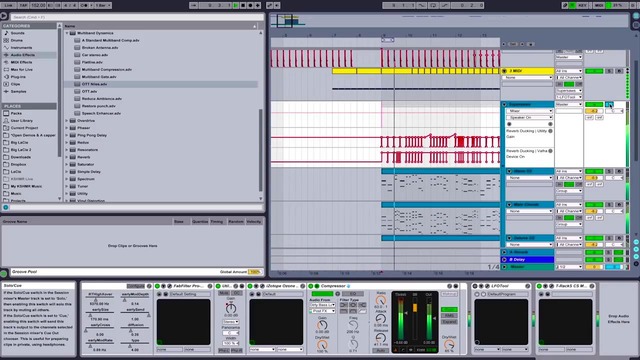This screenshot has height=360, width=640.
Task: Open the 1 Bar quantization dropdown
Action: pyautogui.click(x=103, y=5)
